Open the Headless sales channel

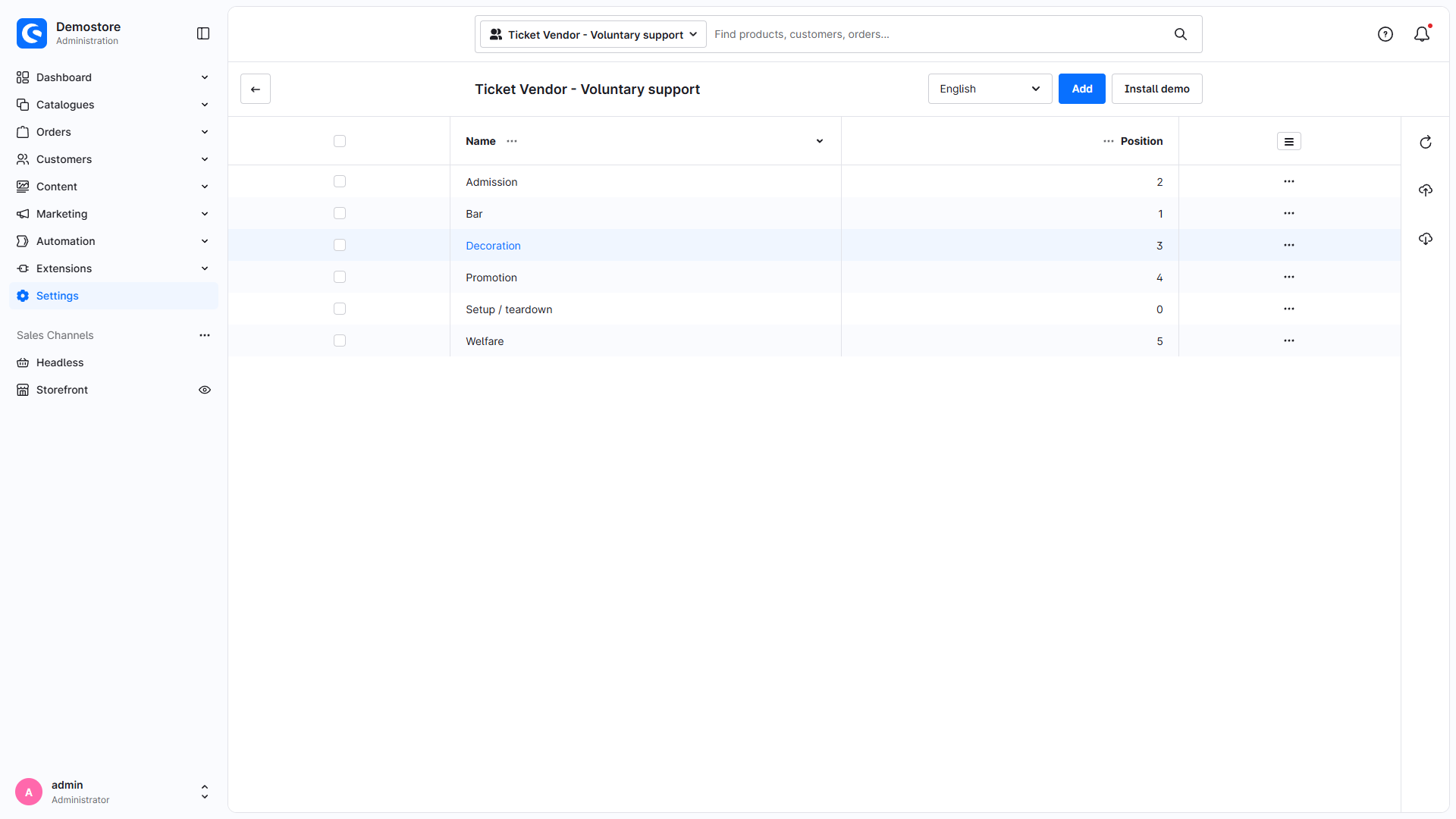114,362
